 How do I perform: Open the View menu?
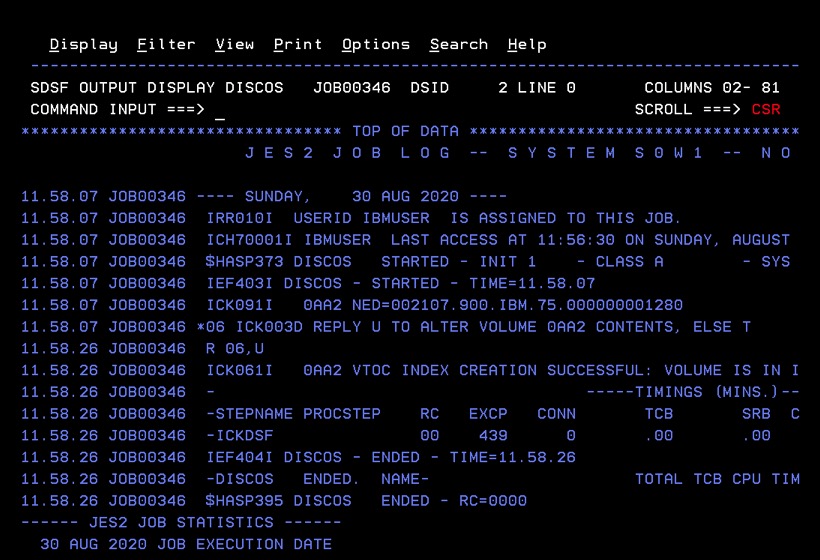coord(235,44)
